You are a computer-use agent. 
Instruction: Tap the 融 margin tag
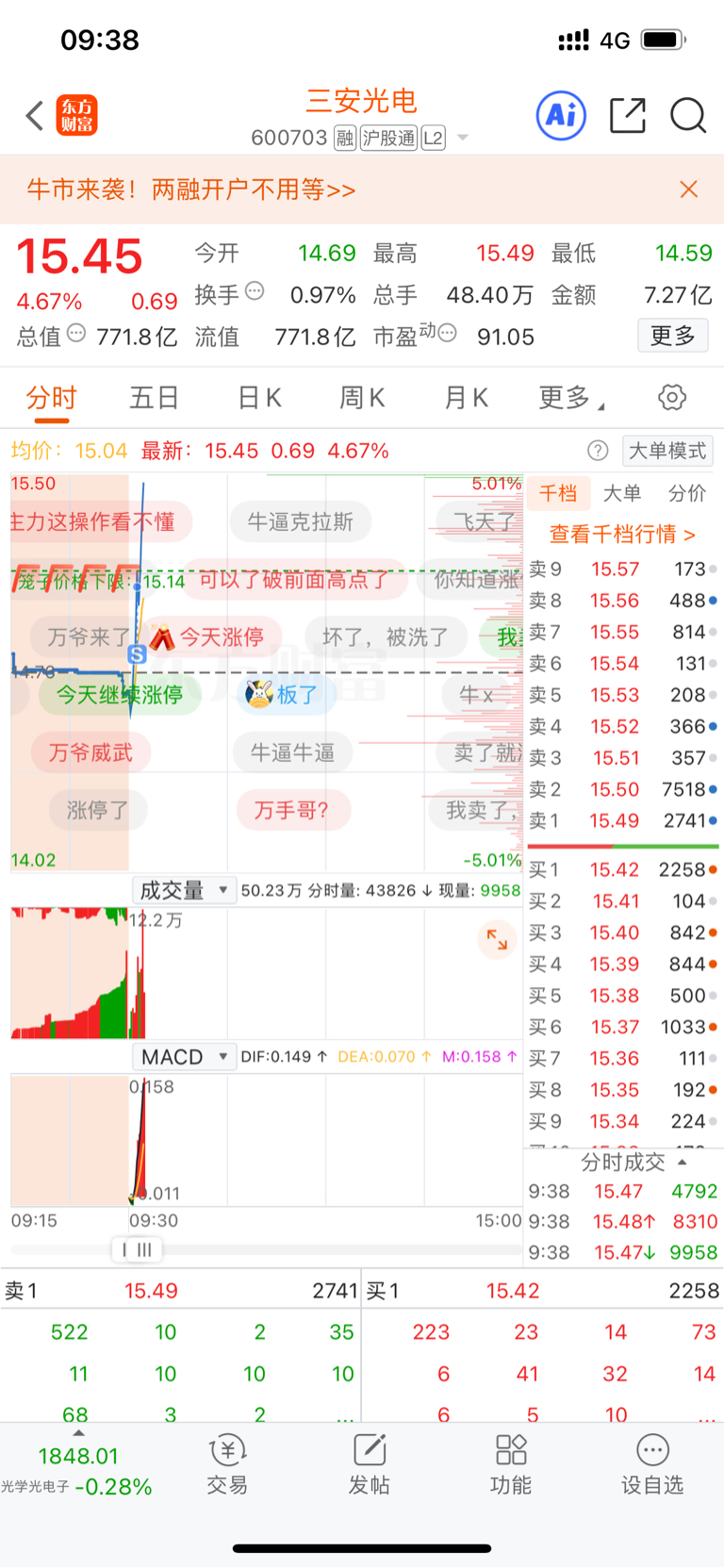[345, 138]
